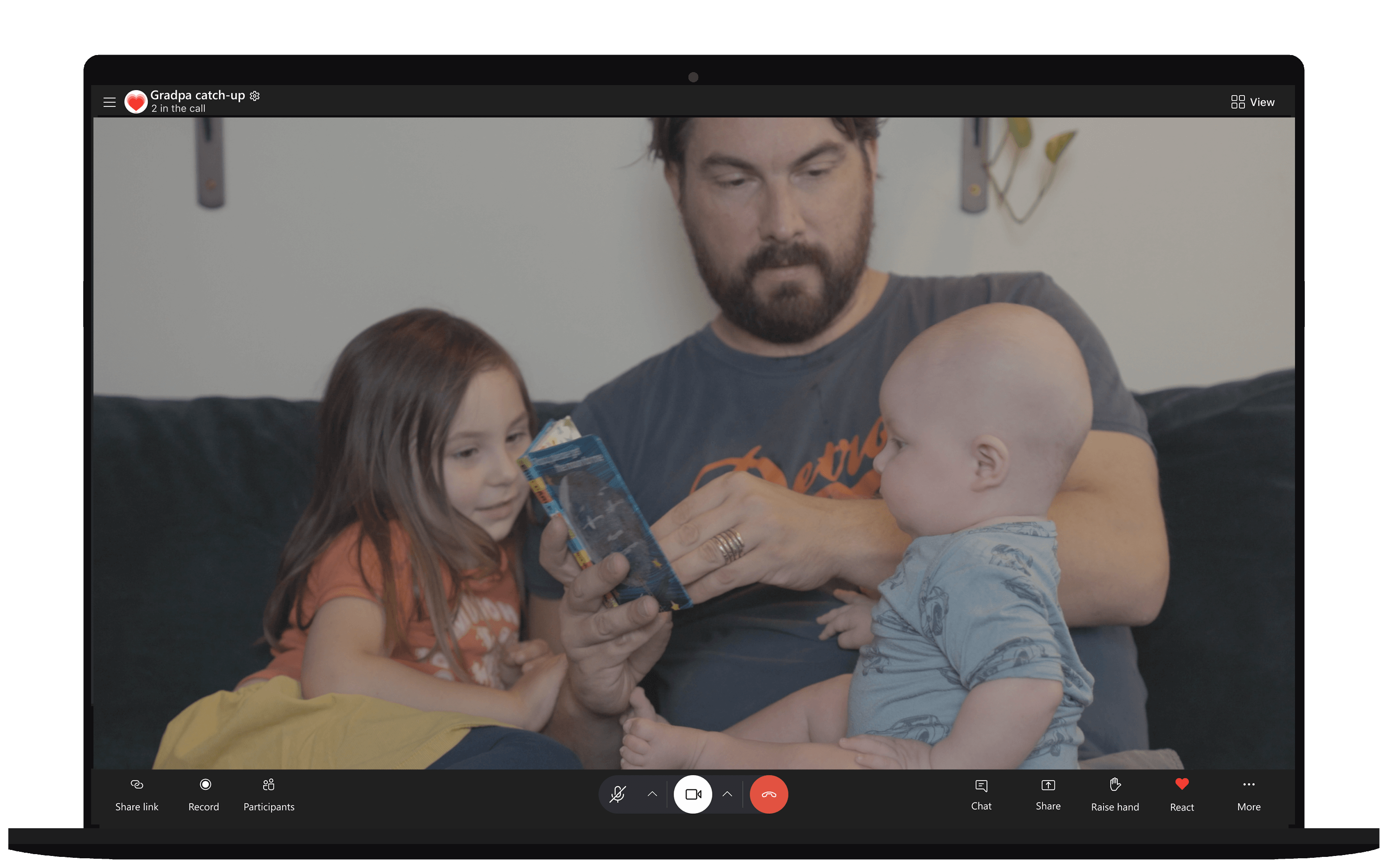The height and width of the screenshot is (868, 1388).
Task: Open hamburger menu top left
Action: (110, 101)
